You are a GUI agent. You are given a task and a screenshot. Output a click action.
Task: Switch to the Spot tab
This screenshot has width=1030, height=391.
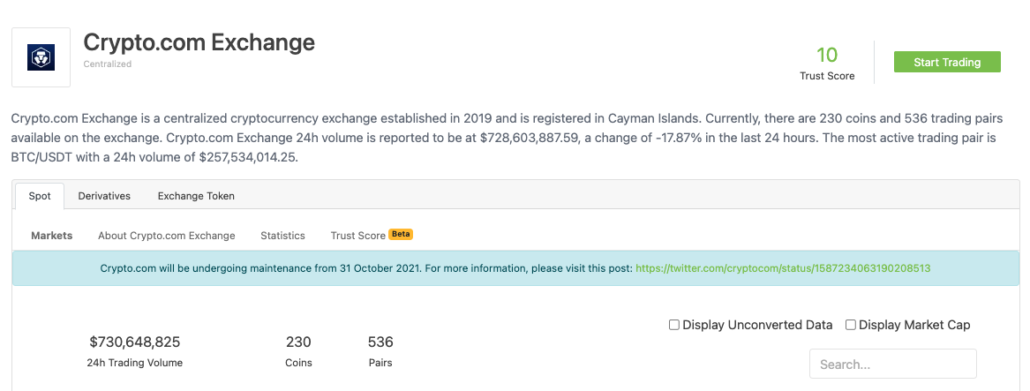tap(39, 196)
